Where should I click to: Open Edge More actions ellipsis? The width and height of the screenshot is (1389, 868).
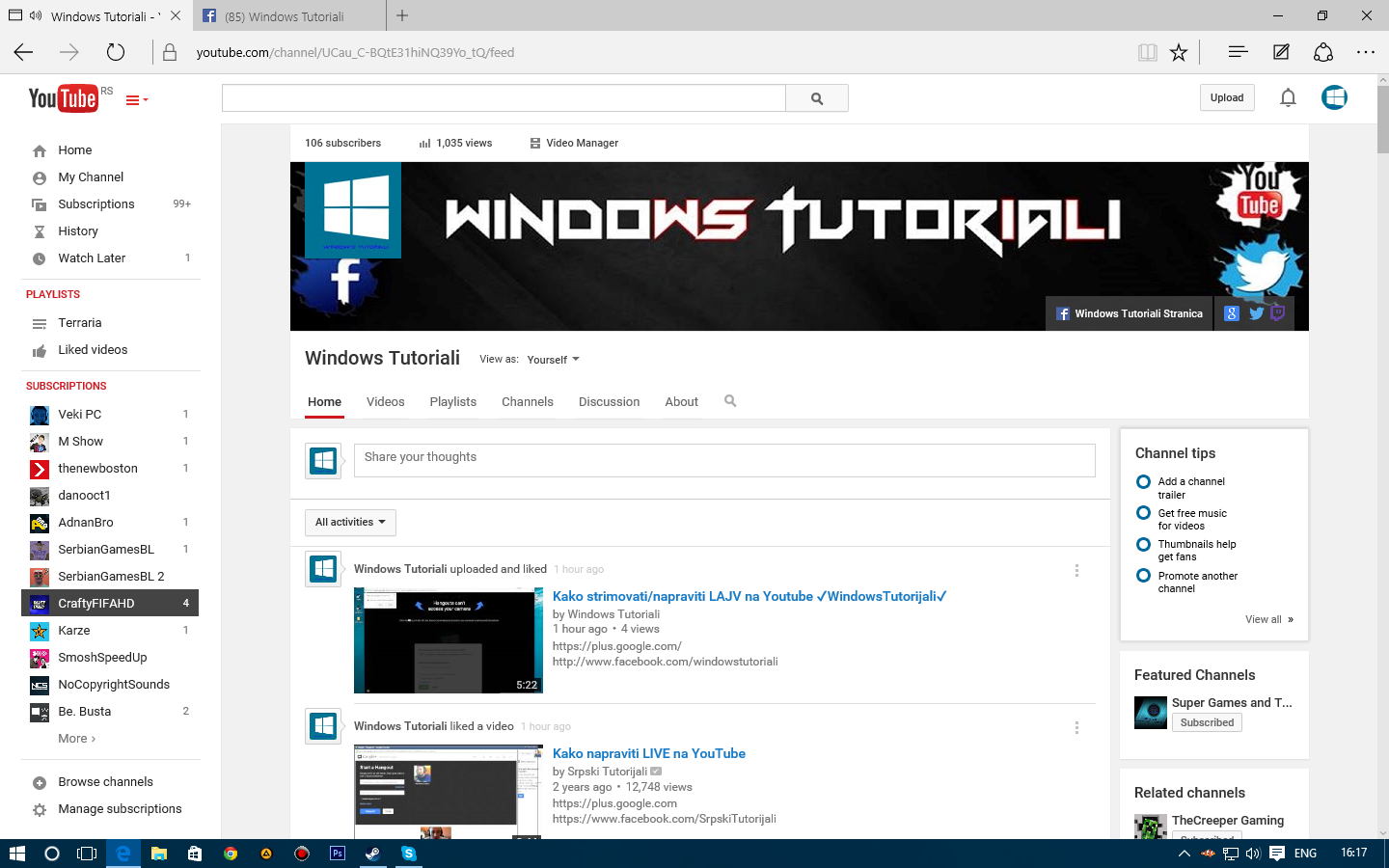point(1366,52)
